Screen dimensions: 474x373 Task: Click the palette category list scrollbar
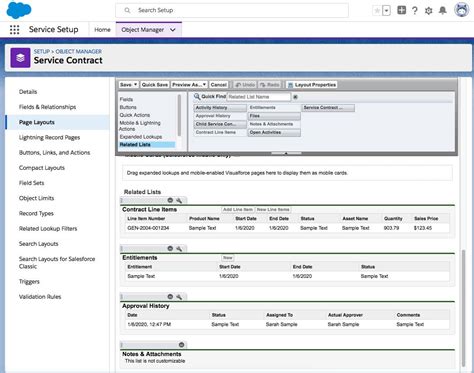(179, 115)
